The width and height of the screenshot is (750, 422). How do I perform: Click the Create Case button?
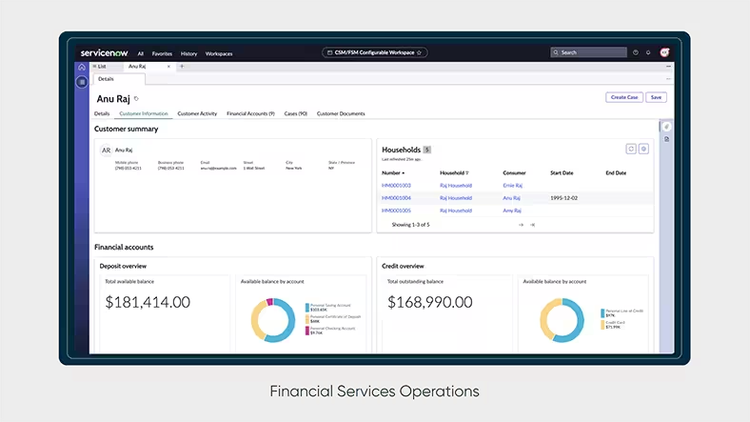[x=624, y=97]
